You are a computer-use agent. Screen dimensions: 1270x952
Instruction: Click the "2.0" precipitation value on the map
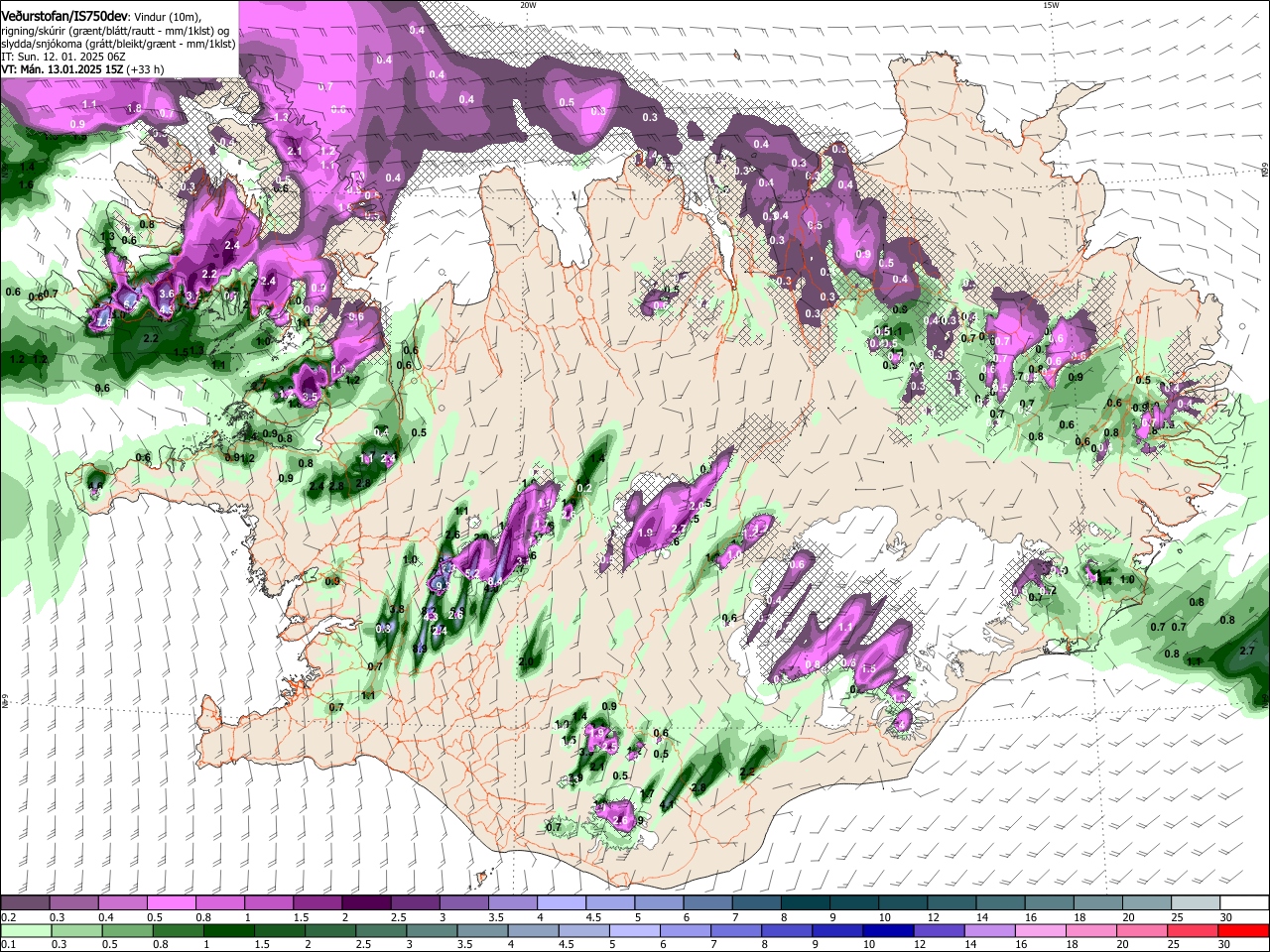(x=526, y=661)
